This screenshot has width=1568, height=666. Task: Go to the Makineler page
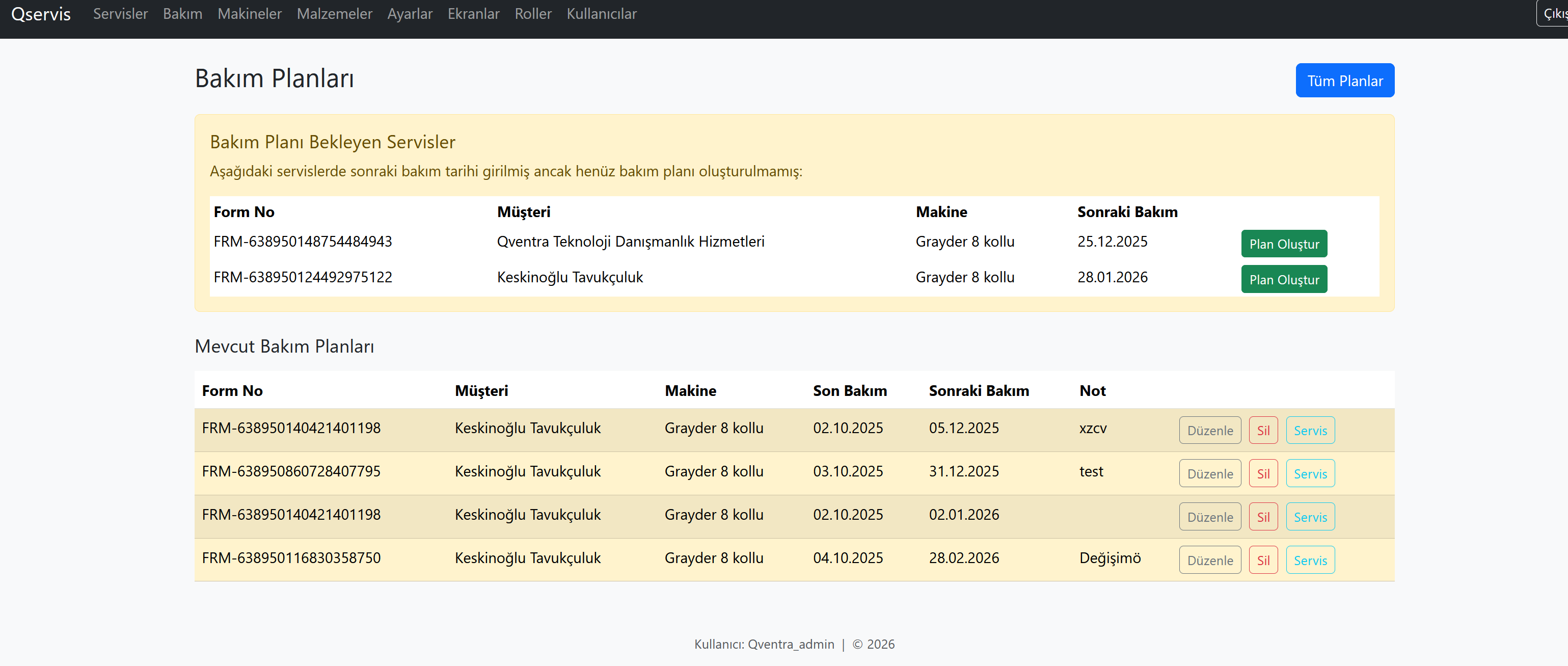pyautogui.click(x=249, y=13)
